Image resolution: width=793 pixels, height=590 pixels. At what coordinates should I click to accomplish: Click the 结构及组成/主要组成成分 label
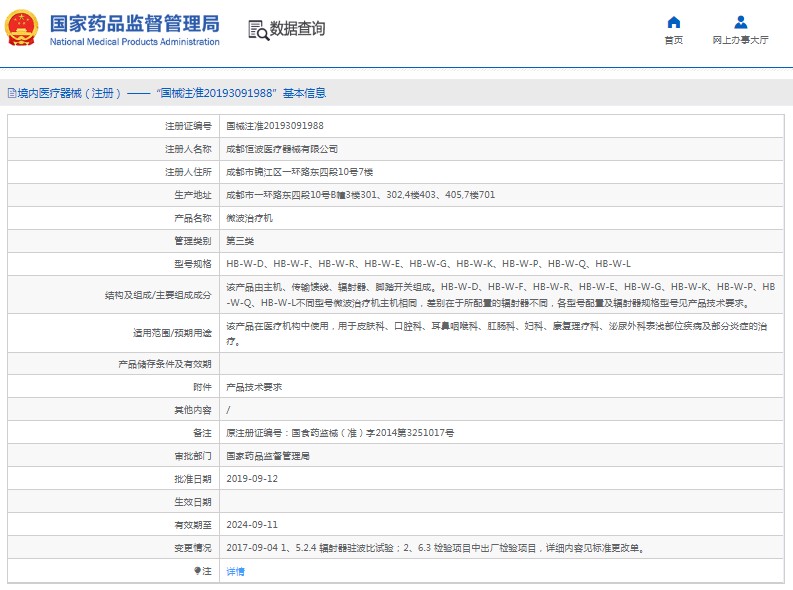point(158,295)
